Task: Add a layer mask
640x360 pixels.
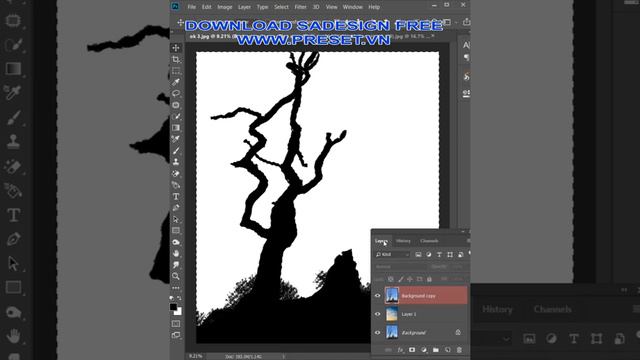Action: click(412, 350)
